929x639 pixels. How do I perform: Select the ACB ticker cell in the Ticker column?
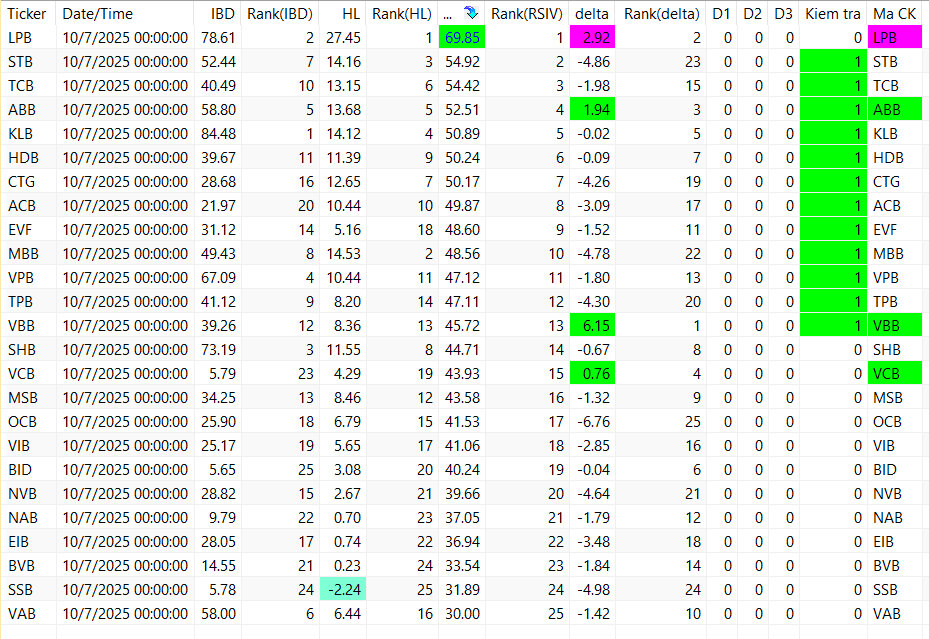tap(28, 205)
